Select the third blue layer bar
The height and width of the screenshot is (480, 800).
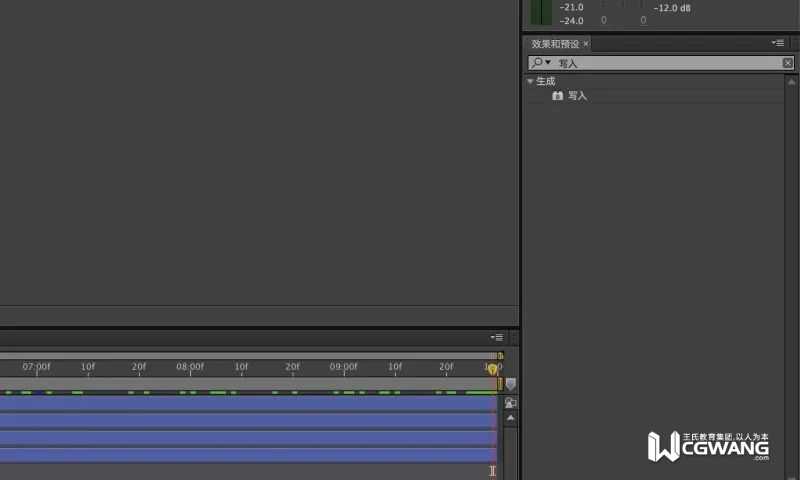248,439
